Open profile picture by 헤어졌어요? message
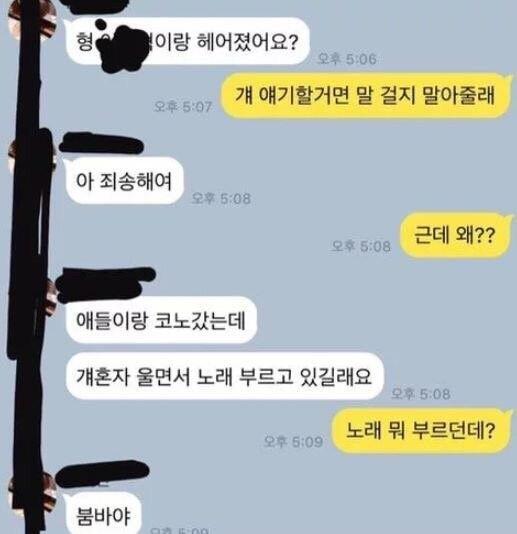This screenshot has height=534, width=517. 32,20
